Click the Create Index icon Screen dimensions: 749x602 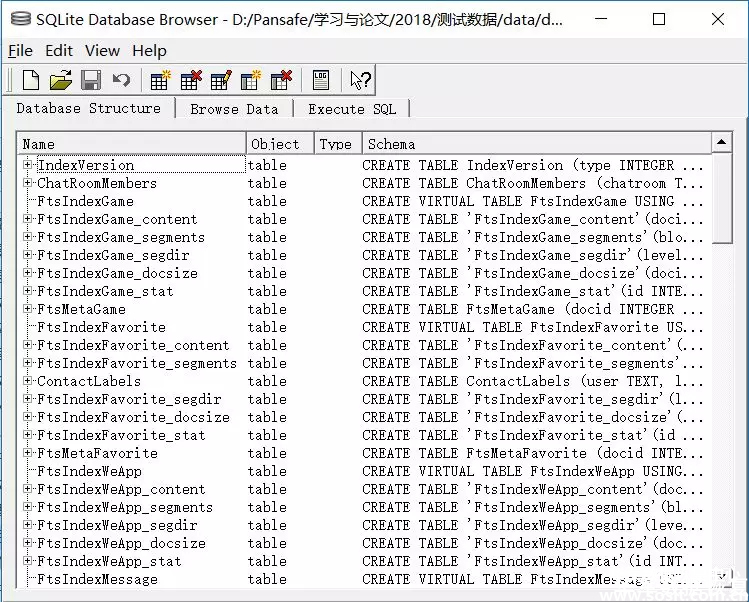click(x=251, y=80)
